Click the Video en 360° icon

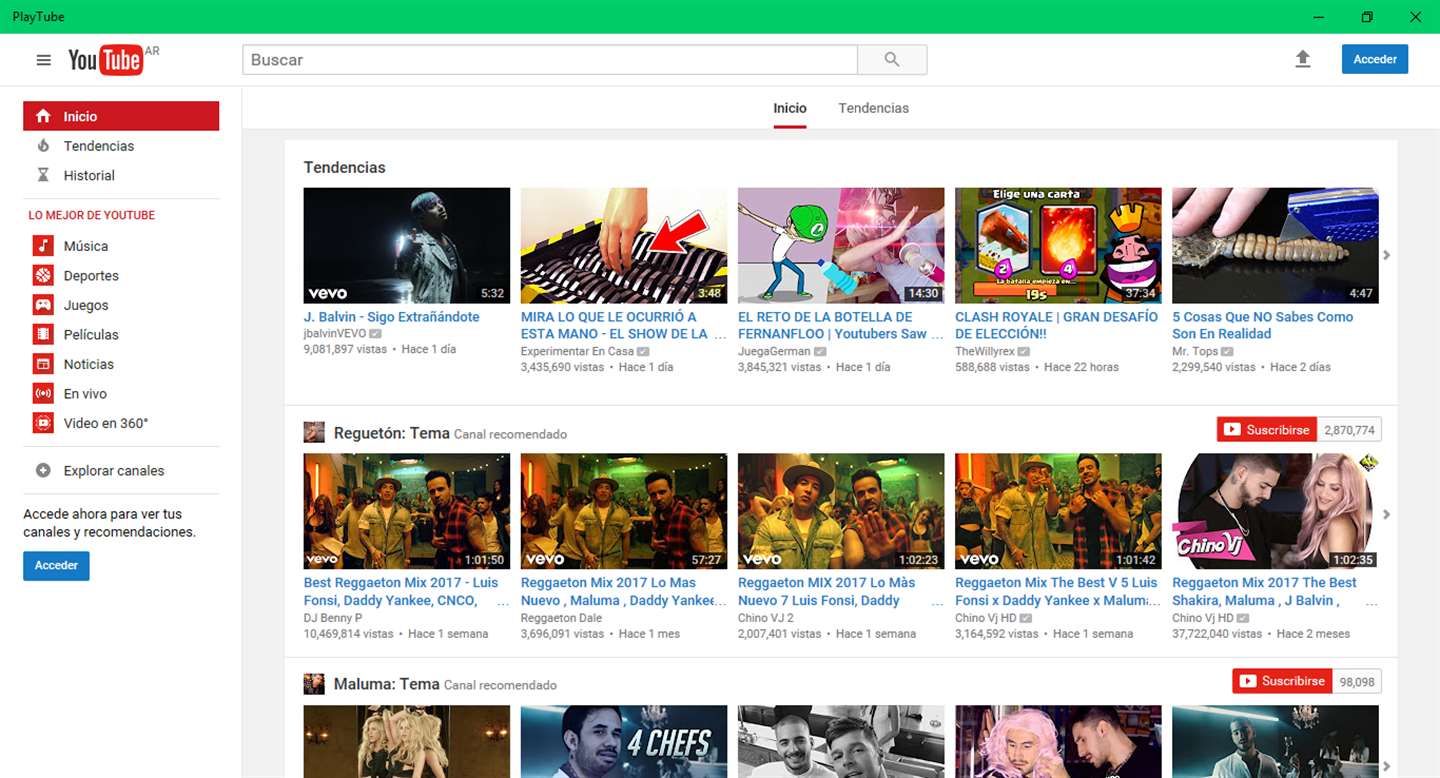point(43,423)
